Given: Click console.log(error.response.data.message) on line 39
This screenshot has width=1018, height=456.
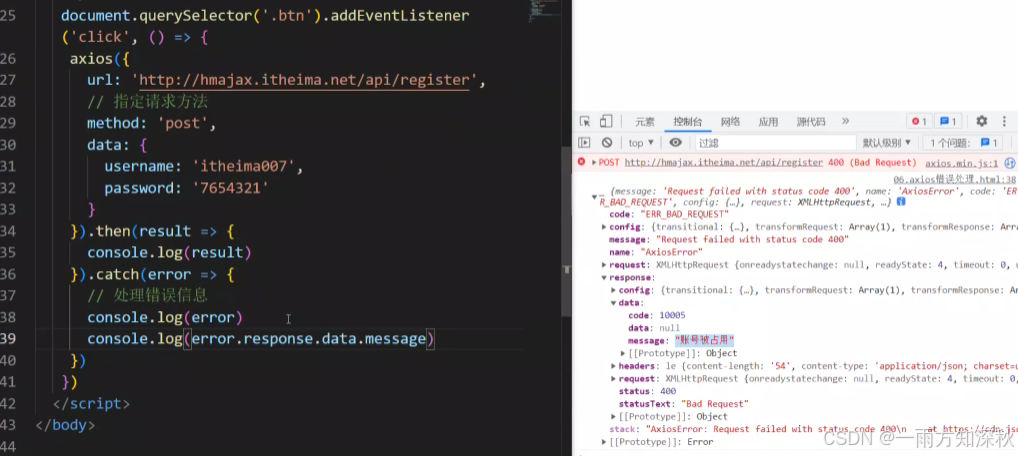Looking at the screenshot, I should coord(261,338).
